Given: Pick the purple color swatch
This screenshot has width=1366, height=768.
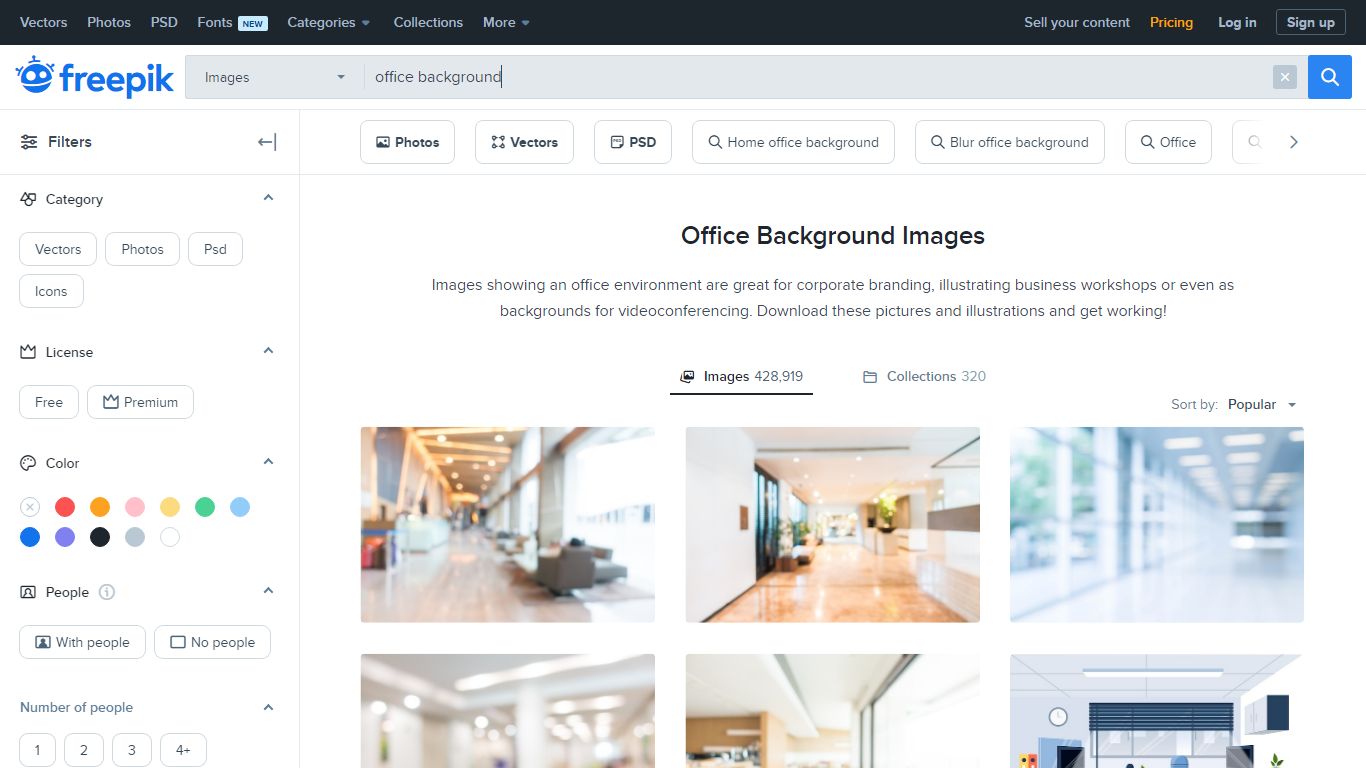Looking at the screenshot, I should click(65, 537).
